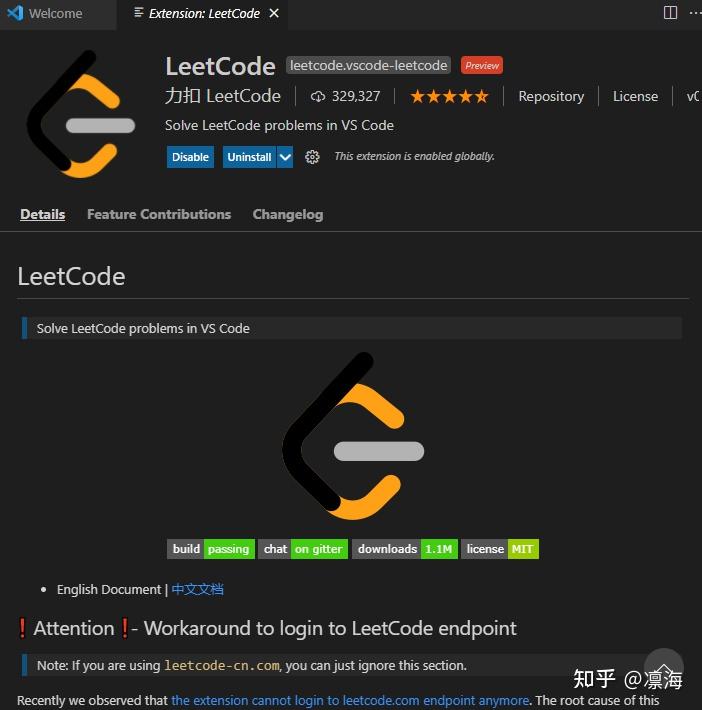
Task: Click the downloads 1.1M badge
Action: point(405,549)
